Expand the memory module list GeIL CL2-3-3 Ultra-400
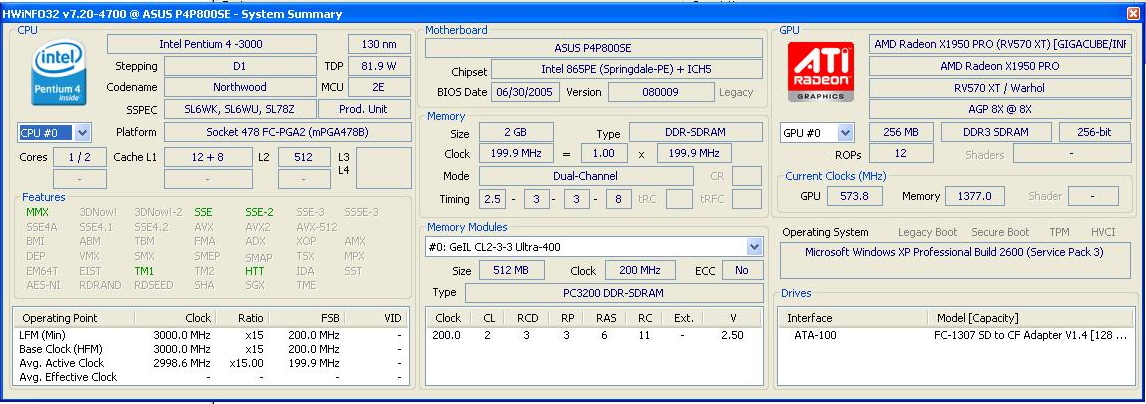Screen dimensions: 1146x404 [x=754, y=247]
